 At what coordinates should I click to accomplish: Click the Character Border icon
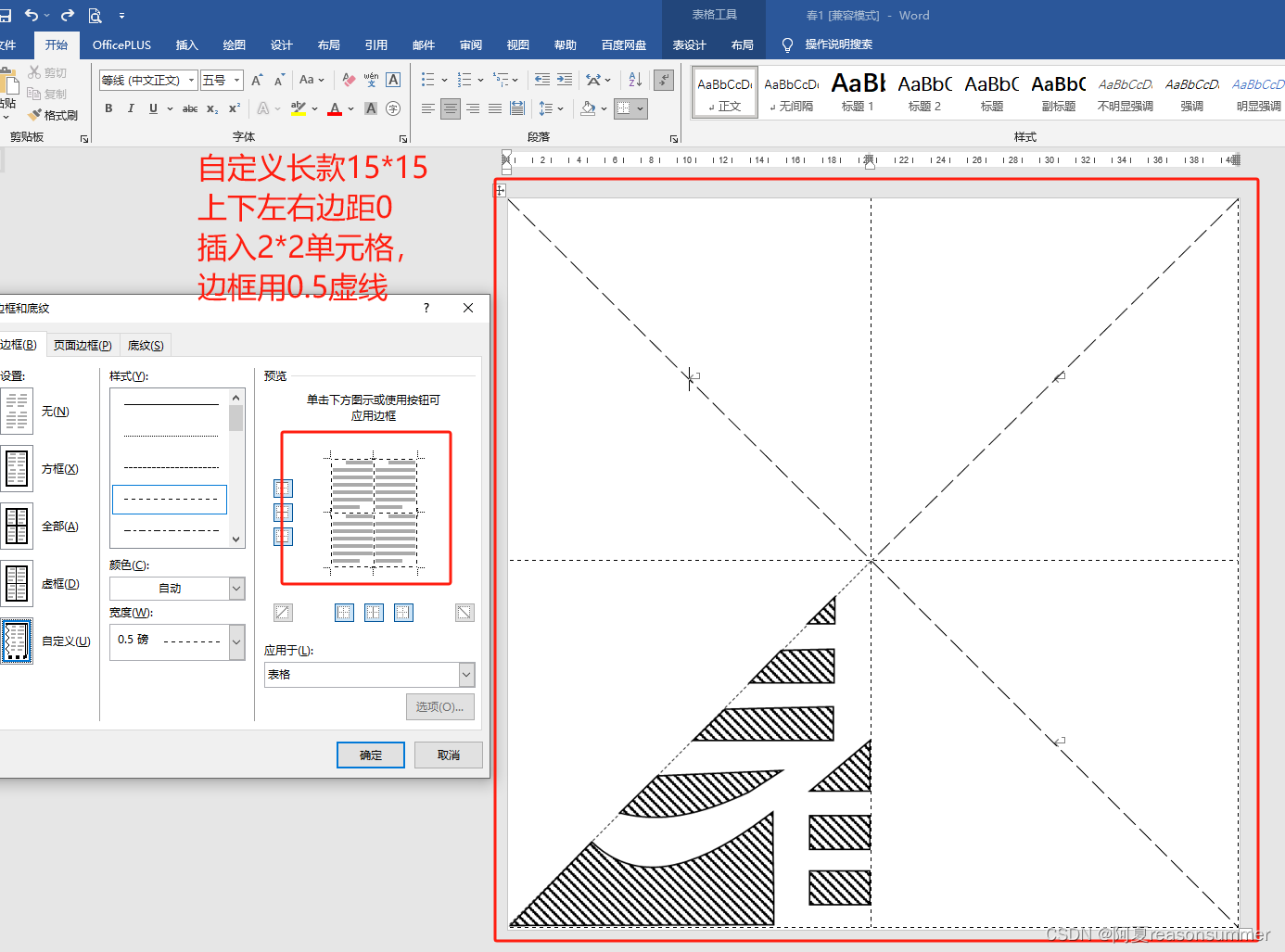[x=393, y=80]
